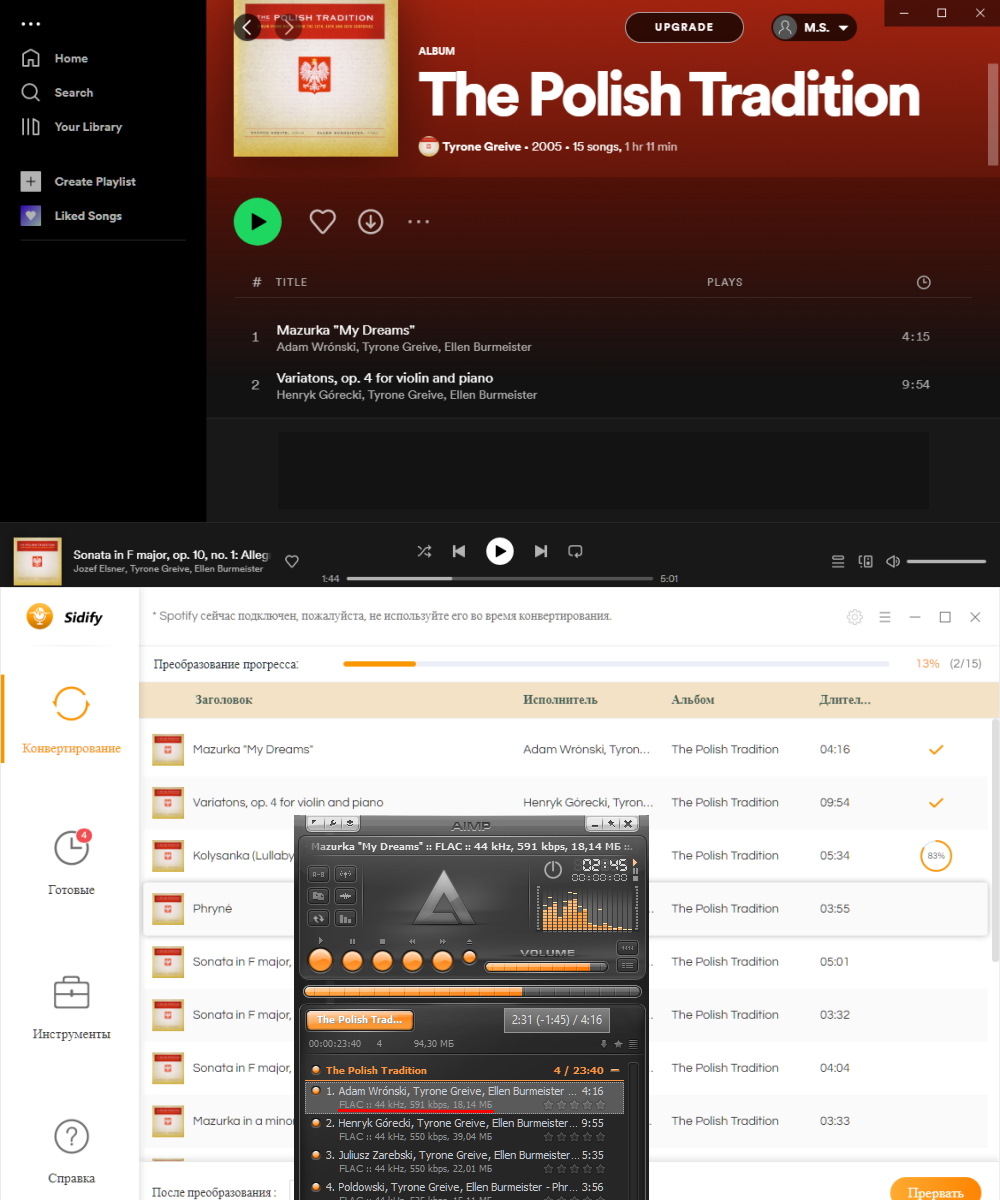
Task: Click the Прервать abort button
Action: pyautogui.click(x=935, y=1191)
